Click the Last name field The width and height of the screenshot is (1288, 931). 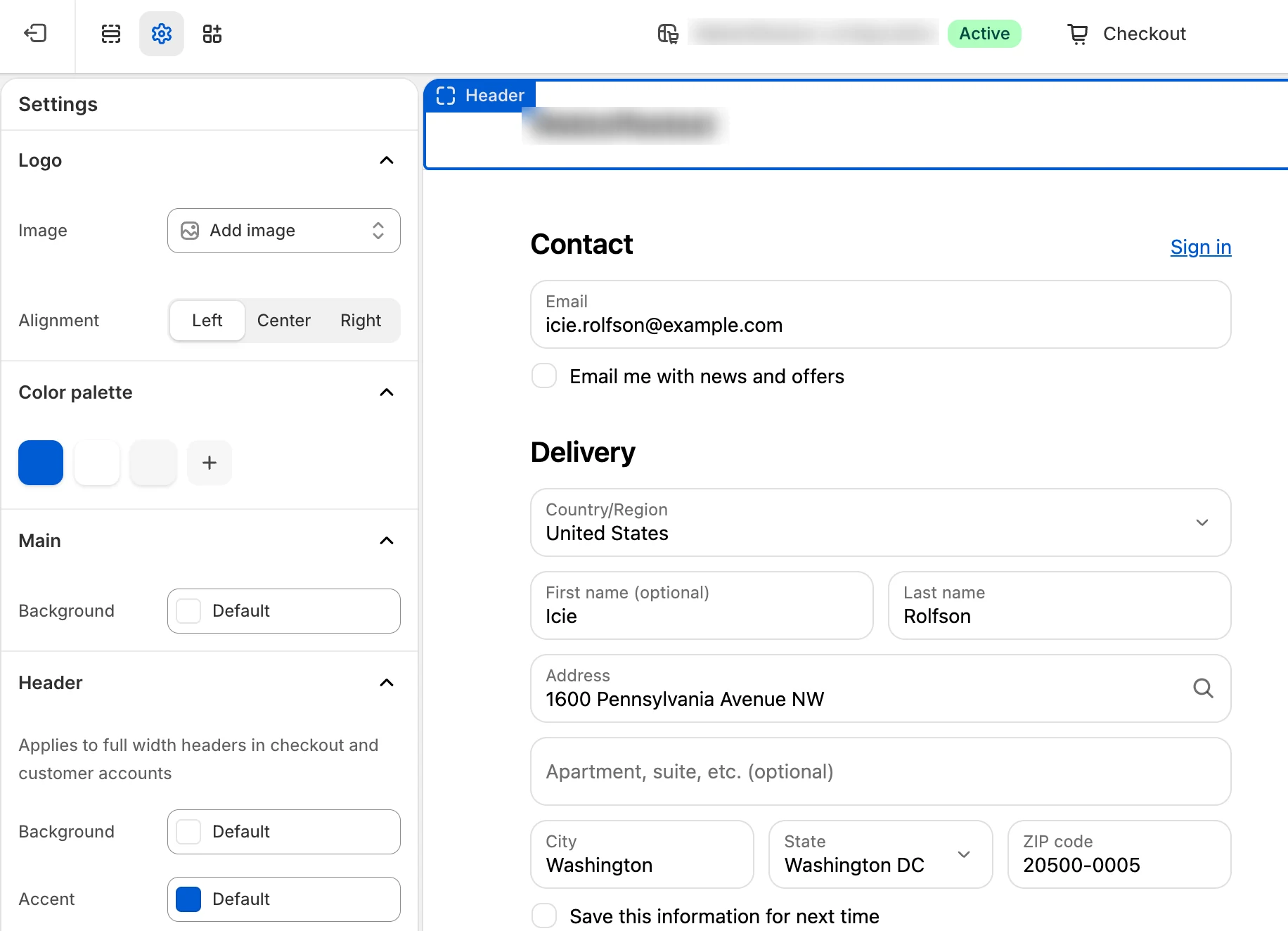1060,605
